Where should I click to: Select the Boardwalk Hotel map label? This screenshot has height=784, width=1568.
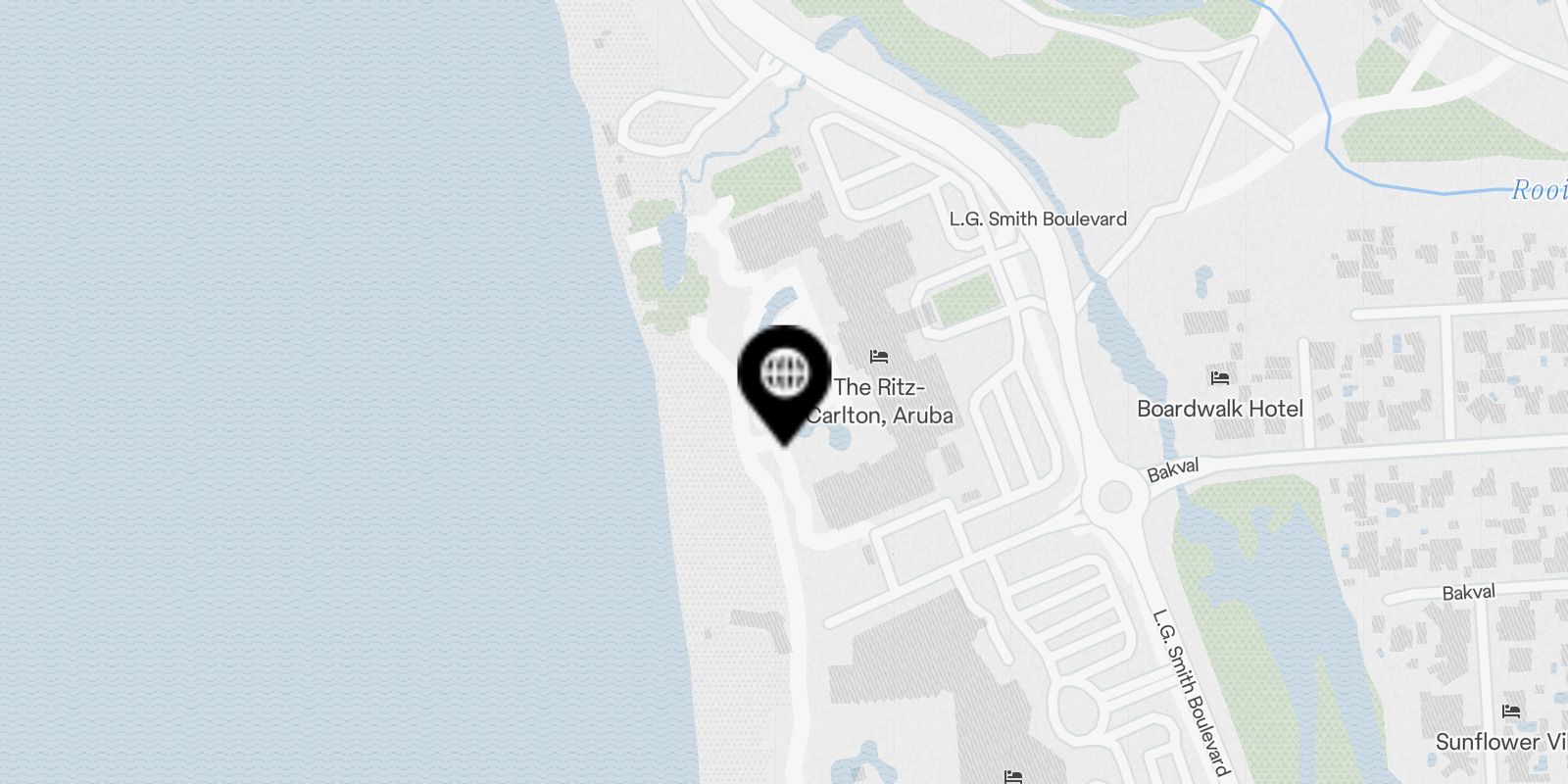(x=1220, y=409)
